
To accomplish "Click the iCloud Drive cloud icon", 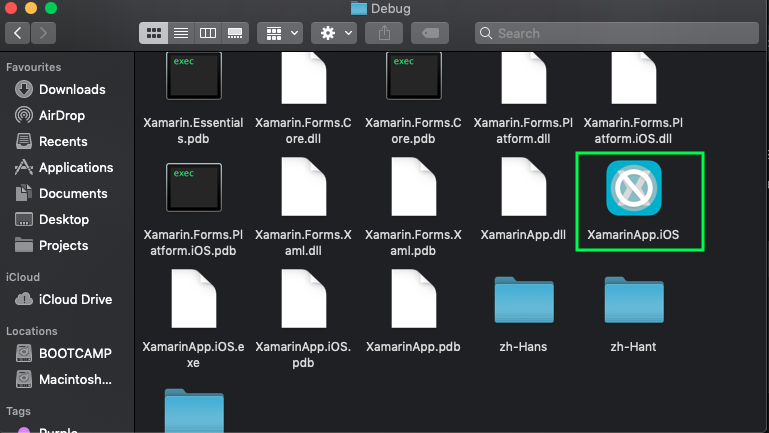I will [x=24, y=299].
